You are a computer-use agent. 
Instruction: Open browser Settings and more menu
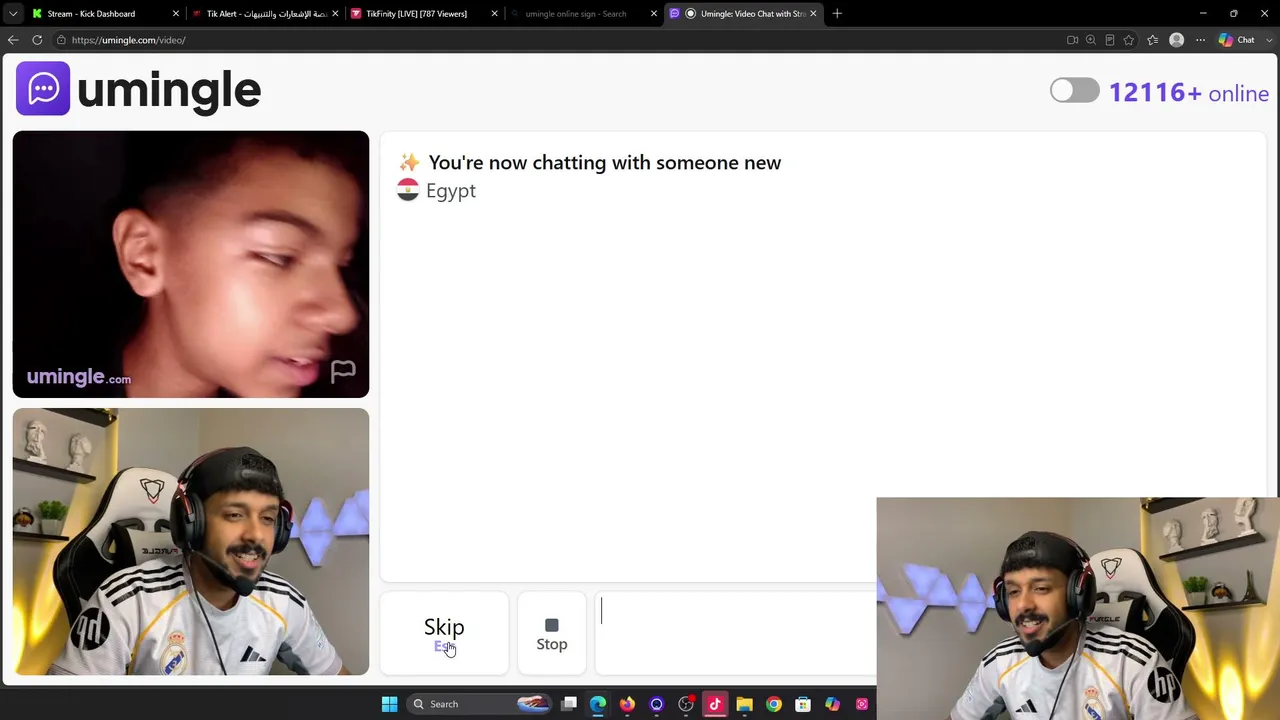tap(1201, 40)
